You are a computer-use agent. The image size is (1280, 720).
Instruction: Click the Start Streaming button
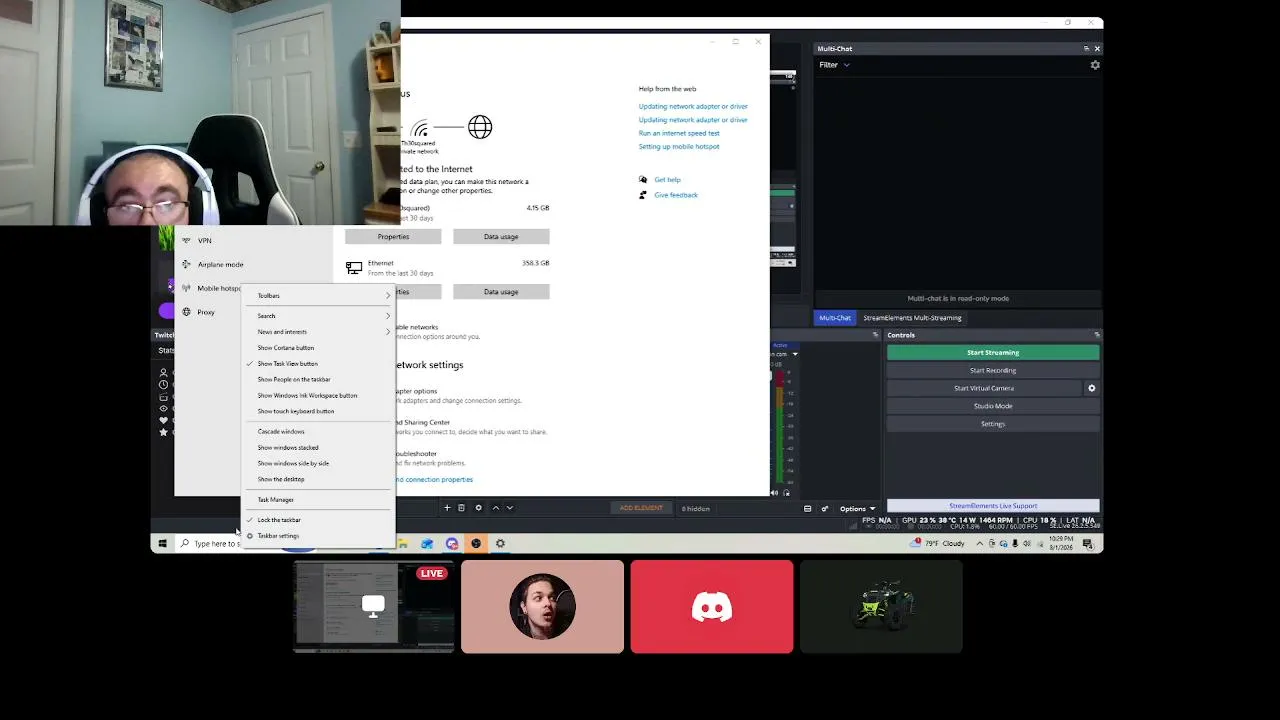pyautogui.click(x=993, y=352)
